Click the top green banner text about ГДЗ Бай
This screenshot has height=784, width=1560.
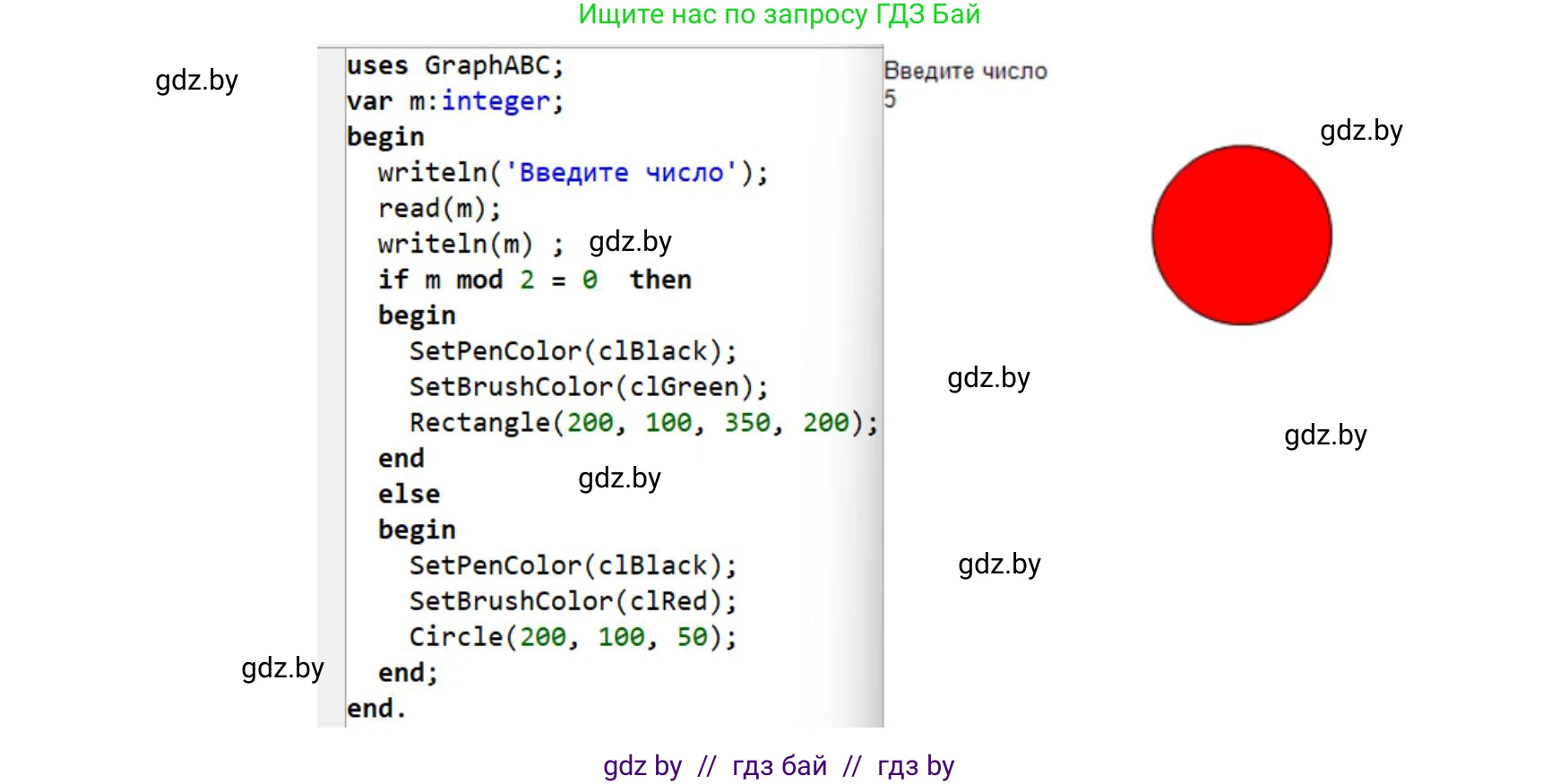click(x=779, y=14)
